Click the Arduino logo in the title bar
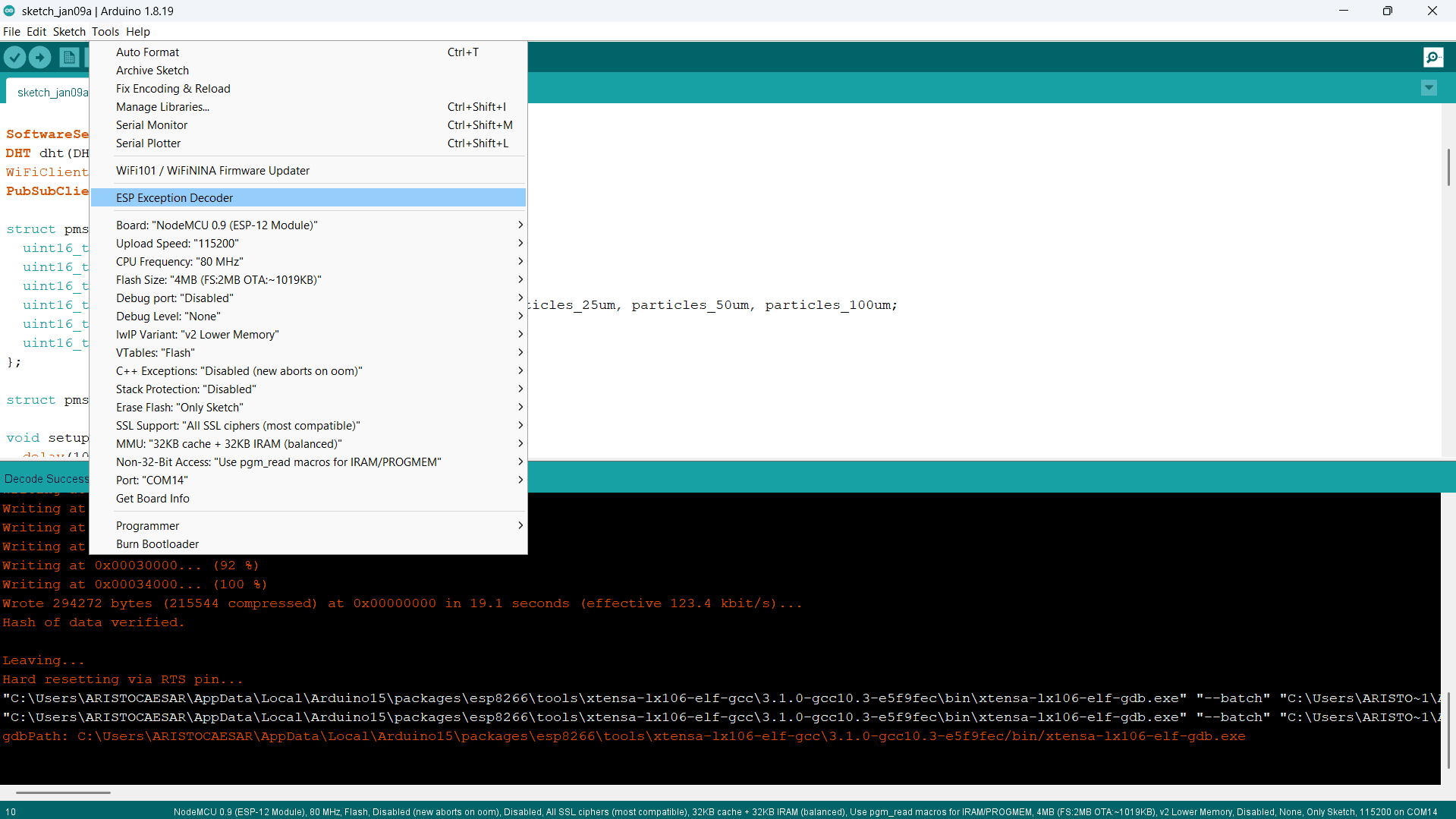The width and height of the screenshot is (1456, 819). click(x=9, y=11)
